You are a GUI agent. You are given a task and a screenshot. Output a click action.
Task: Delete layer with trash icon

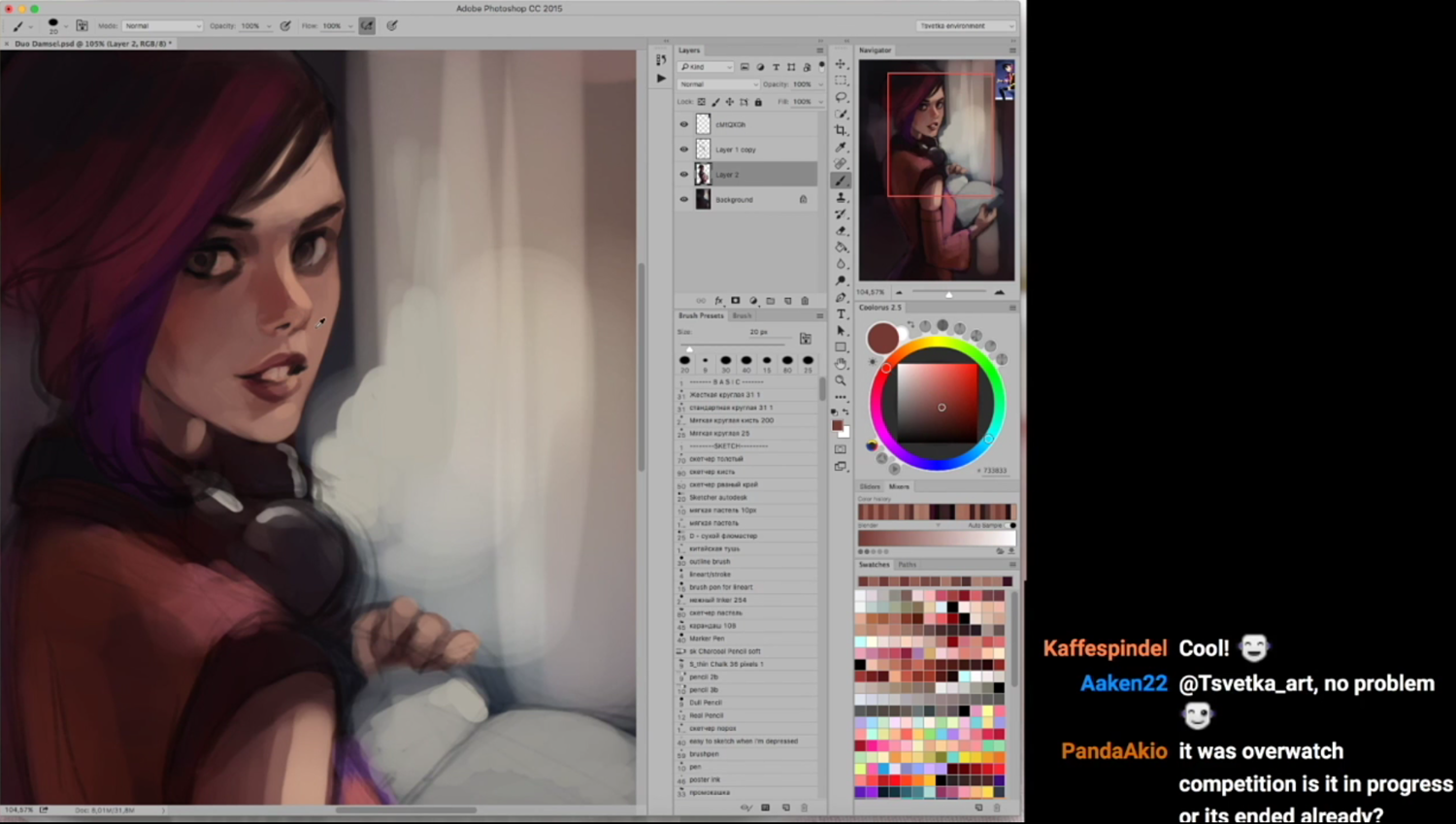805,301
